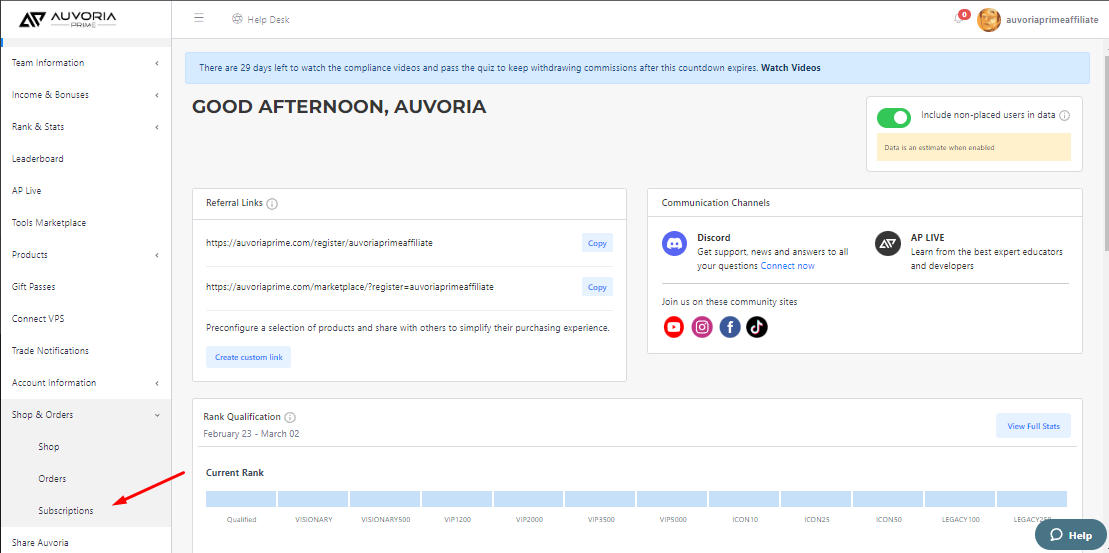The width and height of the screenshot is (1109, 553).
Task: Expand the Team Information menu
Action: tap(86, 63)
